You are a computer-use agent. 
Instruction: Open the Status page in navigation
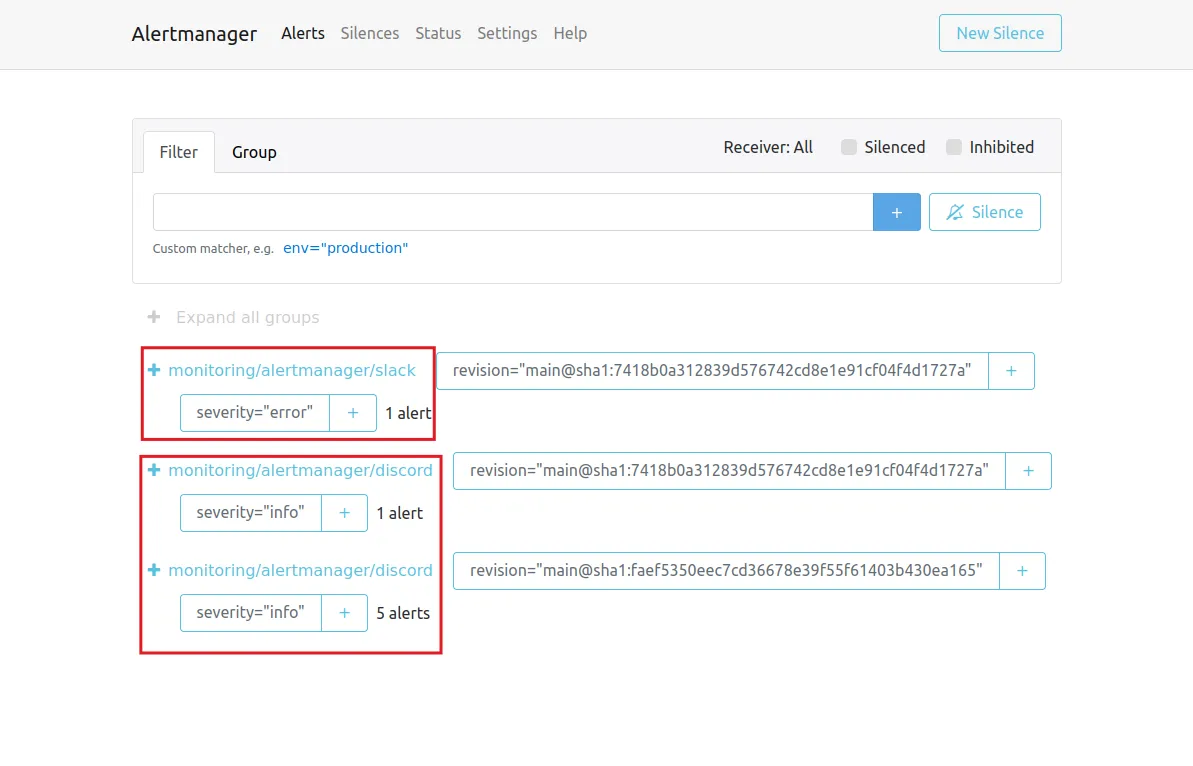pyautogui.click(x=438, y=33)
